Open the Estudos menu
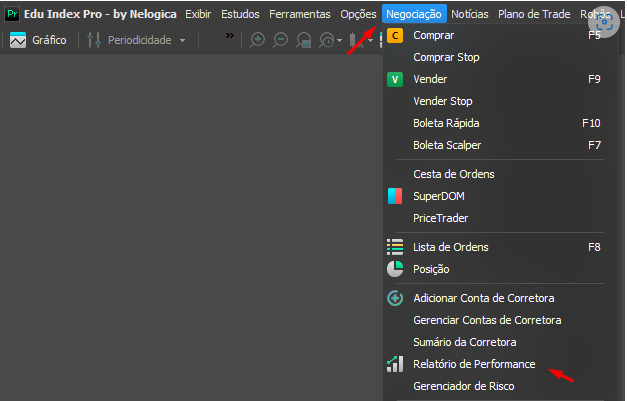 coord(240,14)
